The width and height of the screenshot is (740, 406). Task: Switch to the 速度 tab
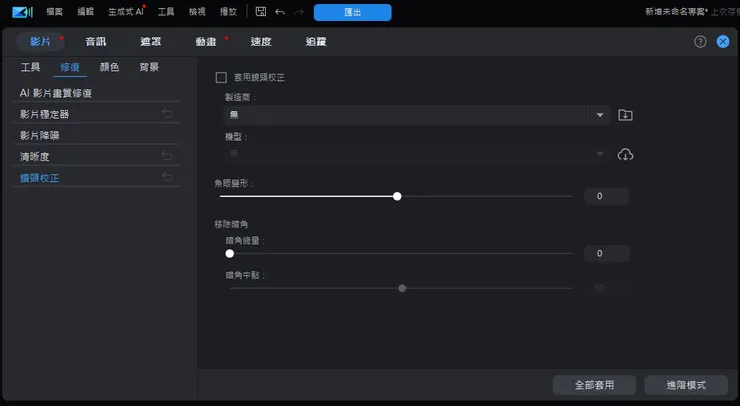pyautogui.click(x=261, y=42)
